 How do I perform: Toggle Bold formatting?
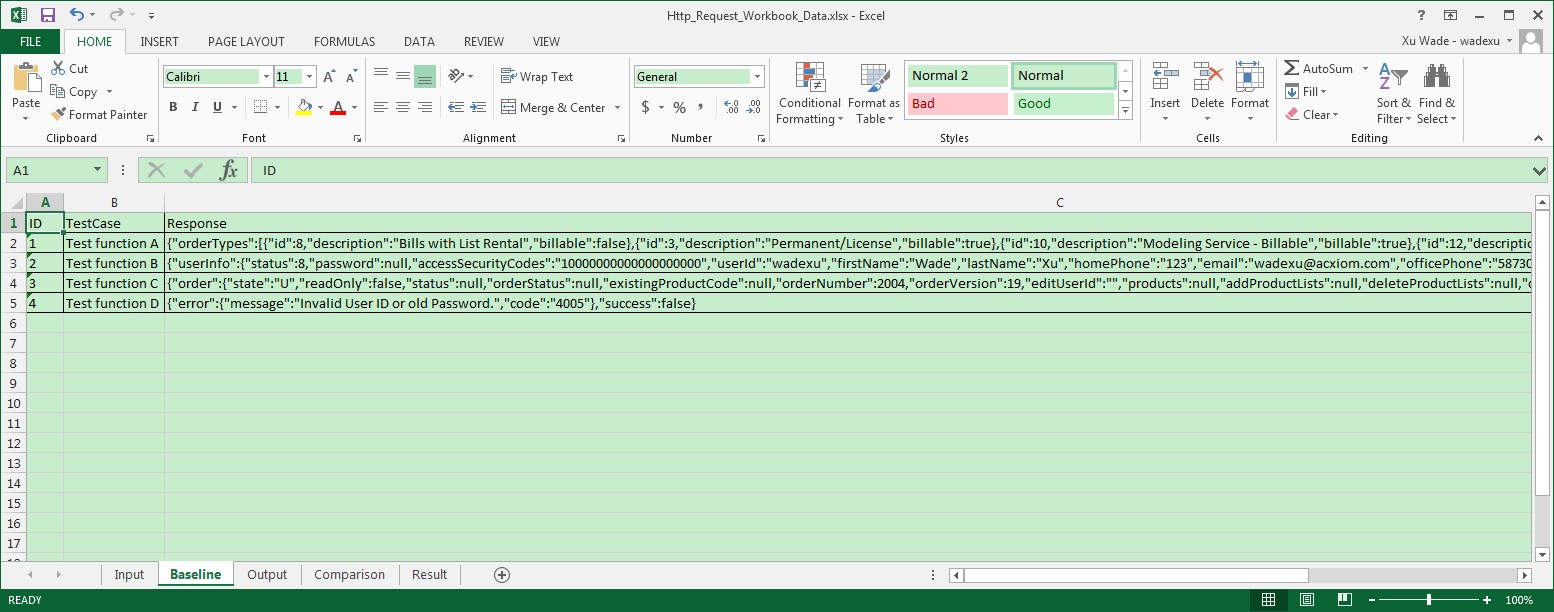[173, 107]
